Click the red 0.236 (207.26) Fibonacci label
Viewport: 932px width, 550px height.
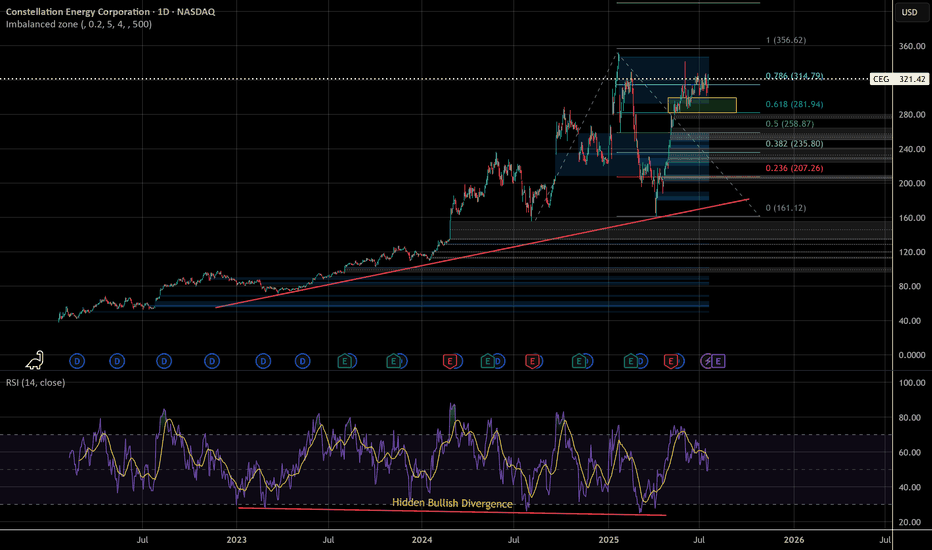(x=794, y=168)
